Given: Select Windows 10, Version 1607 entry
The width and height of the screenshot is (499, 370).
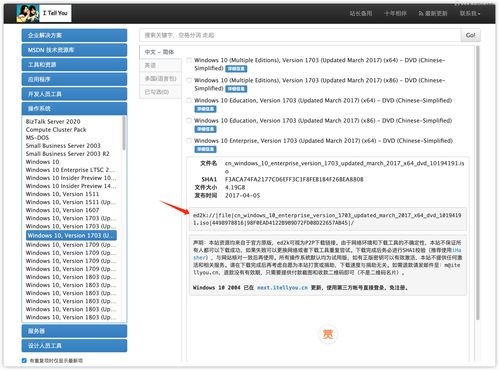Looking at the screenshot, I should pyautogui.click(x=62, y=210).
